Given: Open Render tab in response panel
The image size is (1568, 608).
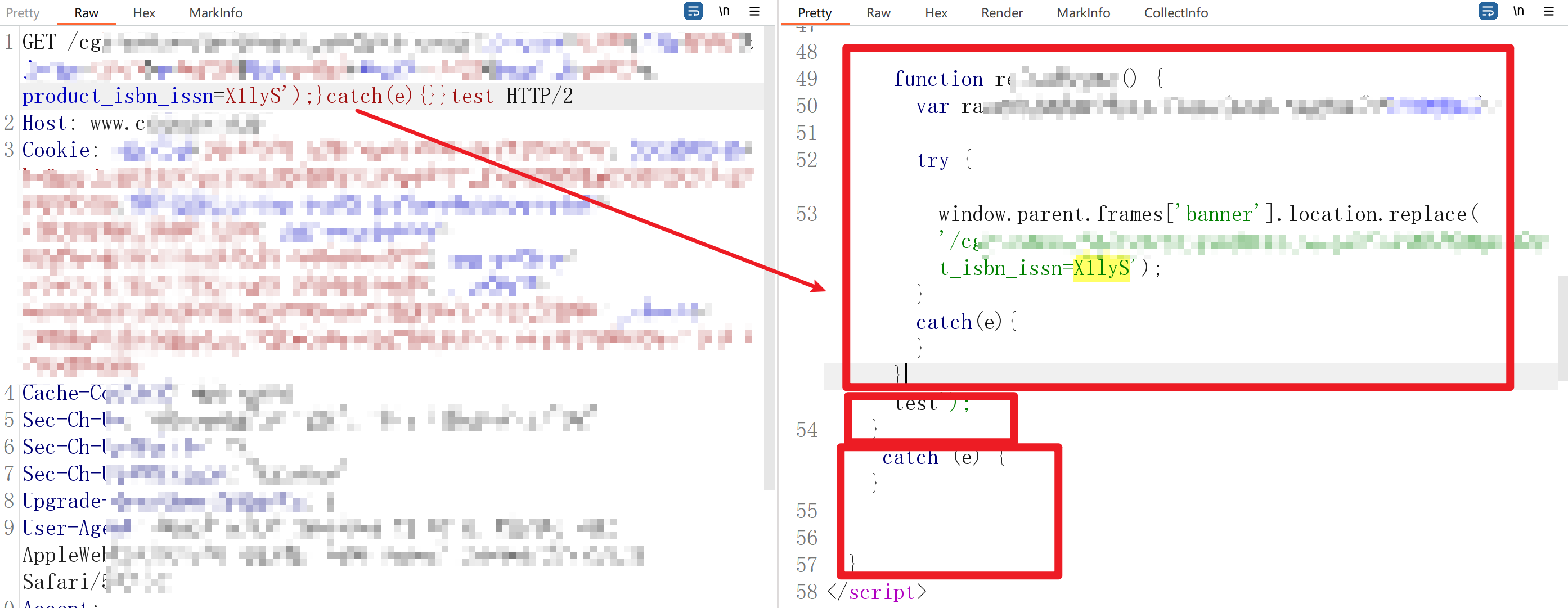Looking at the screenshot, I should coord(1001,13).
